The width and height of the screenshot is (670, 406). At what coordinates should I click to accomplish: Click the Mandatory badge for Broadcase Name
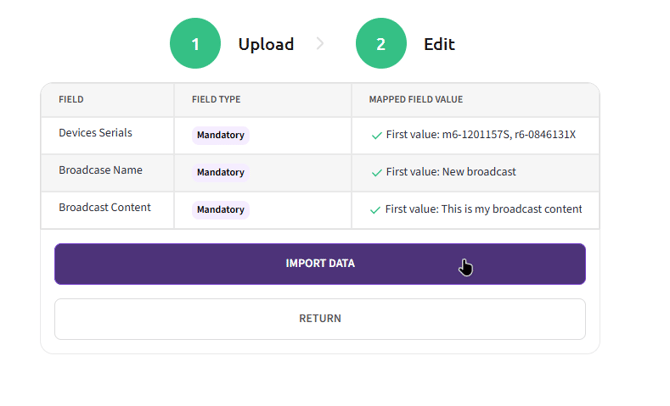[x=220, y=172]
